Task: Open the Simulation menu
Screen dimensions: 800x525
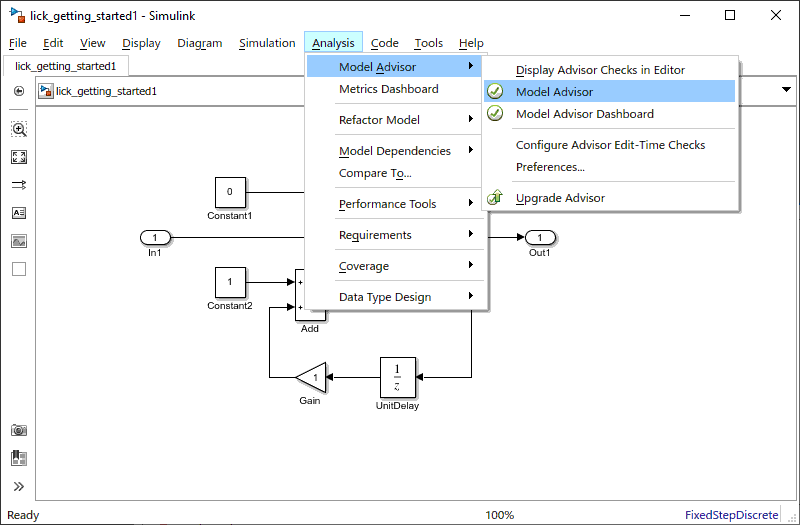Action: click(267, 43)
